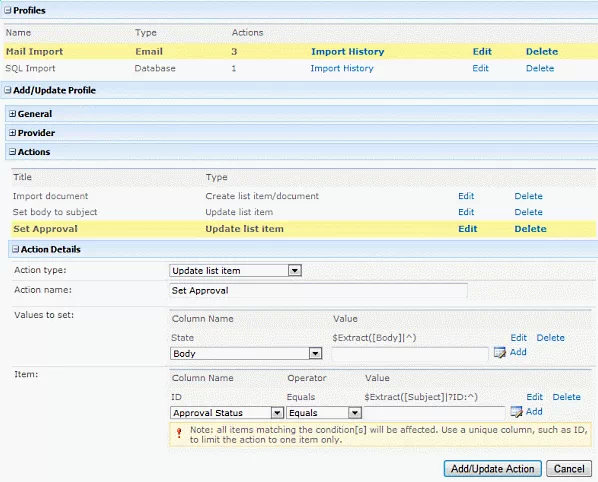The height and width of the screenshot is (482, 598).
Task: Click the Add link for Item condition
Action: point(534,411)
